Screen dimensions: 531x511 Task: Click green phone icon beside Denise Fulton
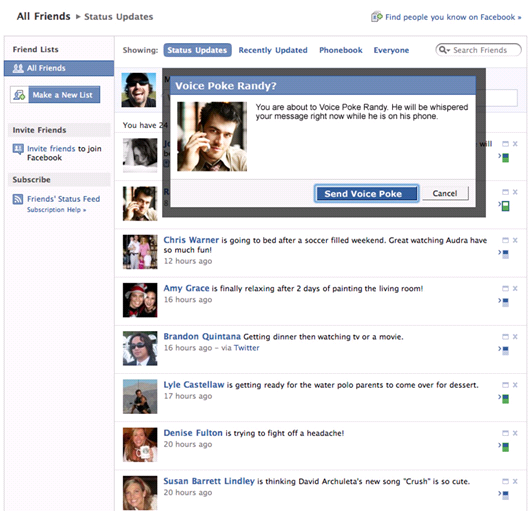point(505,447)
